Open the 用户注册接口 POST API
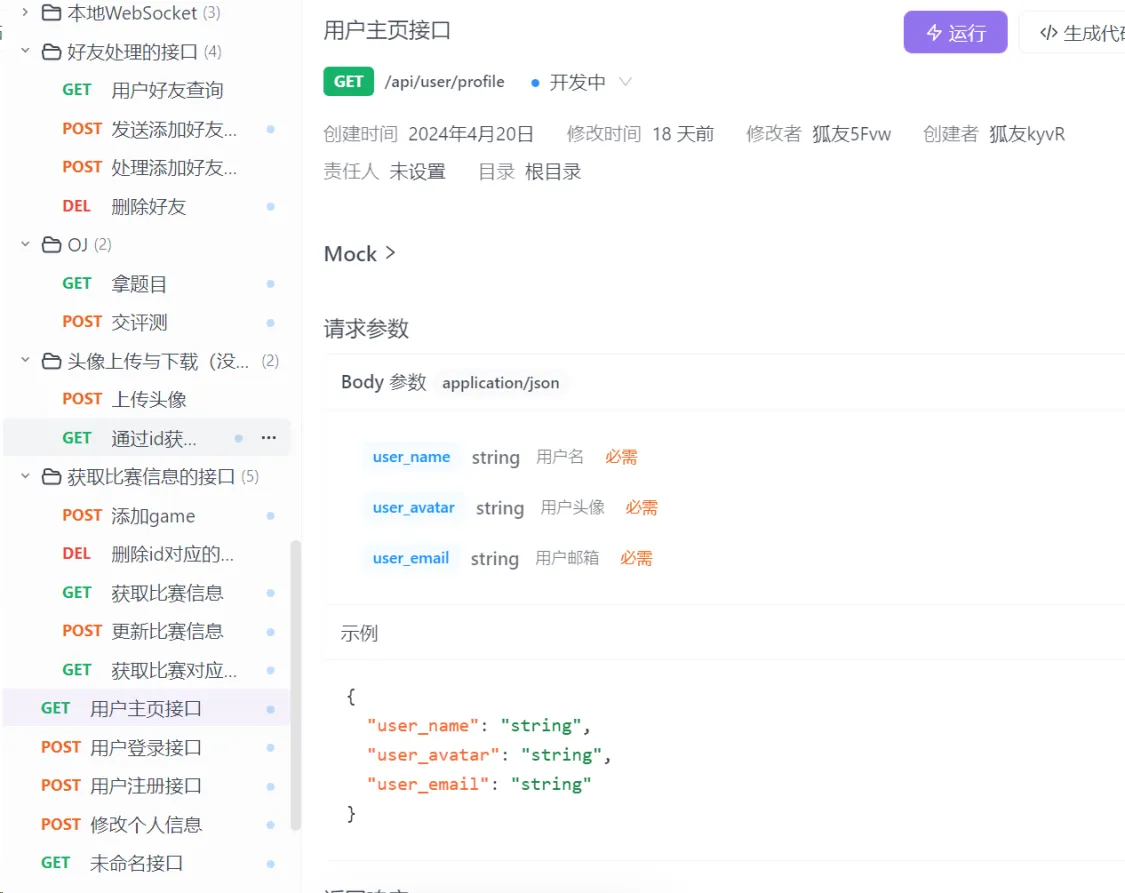 tap(147, 786)
